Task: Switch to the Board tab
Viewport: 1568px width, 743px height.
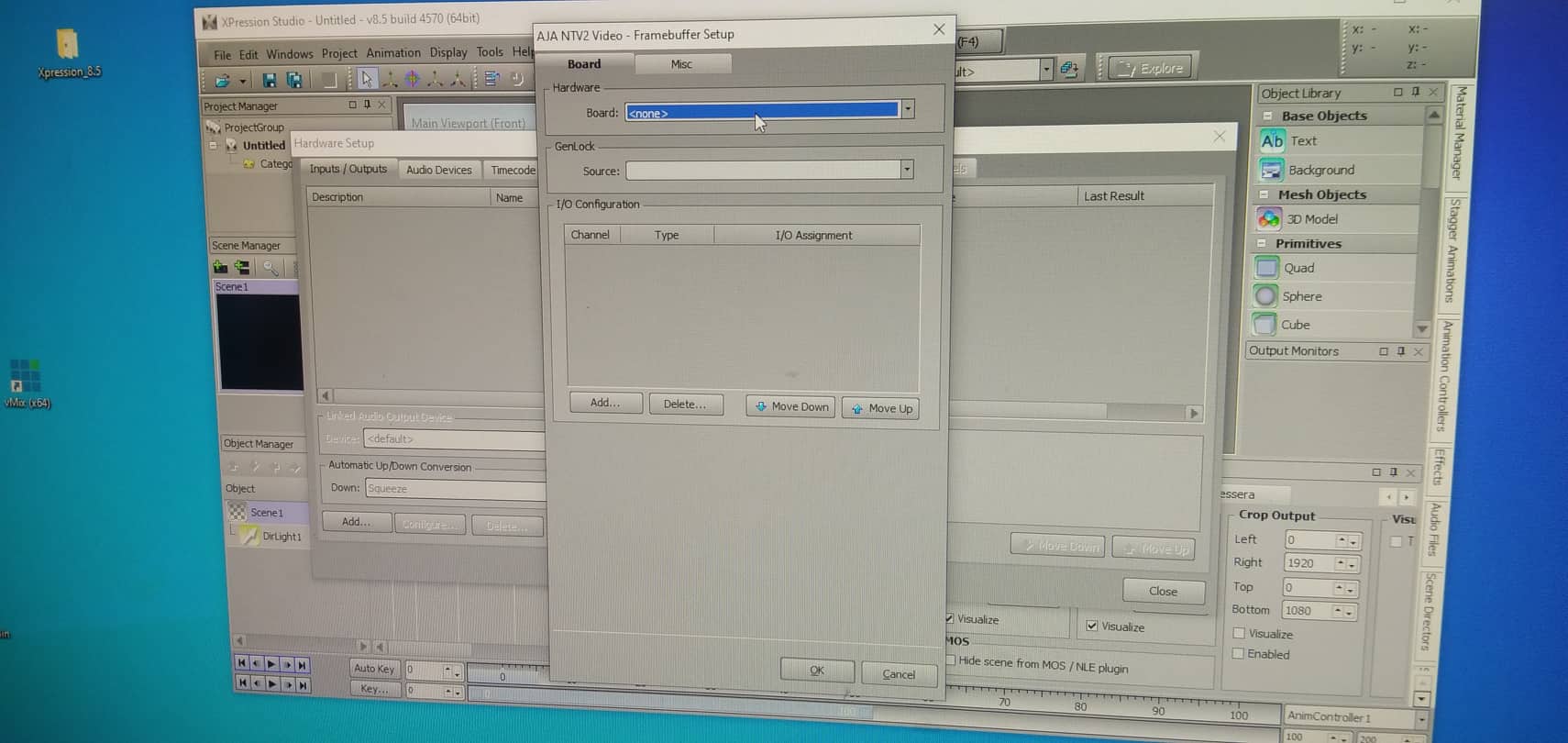Action: pyautogui.click(x=584, y=64)
